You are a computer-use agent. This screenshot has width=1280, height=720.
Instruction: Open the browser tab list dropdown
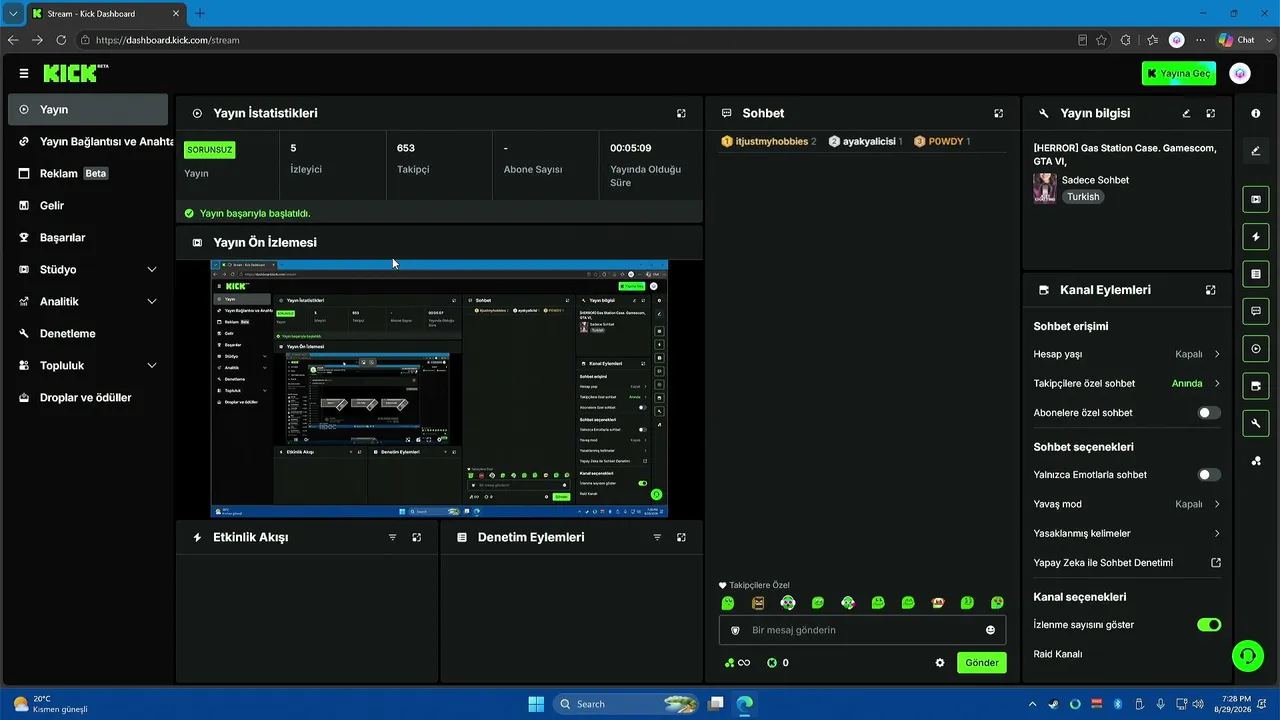click(x=13, y=14)
